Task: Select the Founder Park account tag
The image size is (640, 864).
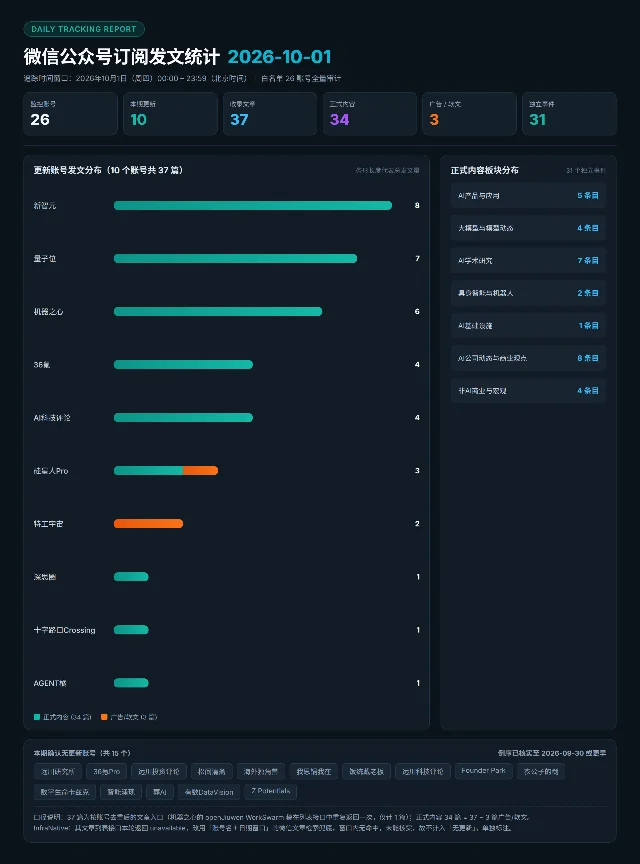Action: [483, 771]
